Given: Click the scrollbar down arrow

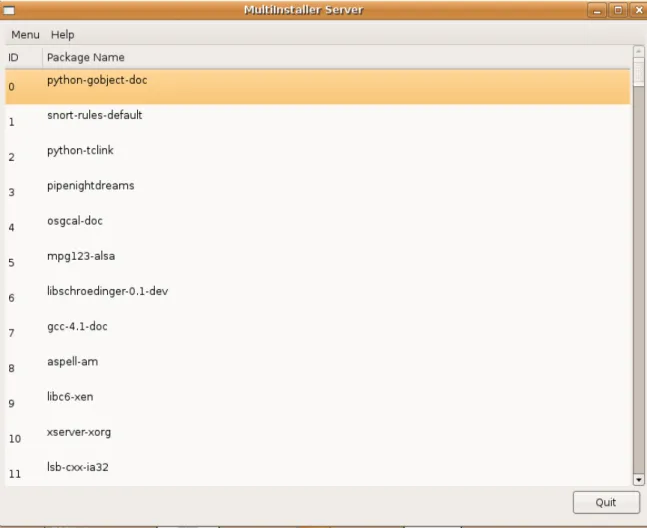Looking at the screenshot, I should tap(639, 480).
